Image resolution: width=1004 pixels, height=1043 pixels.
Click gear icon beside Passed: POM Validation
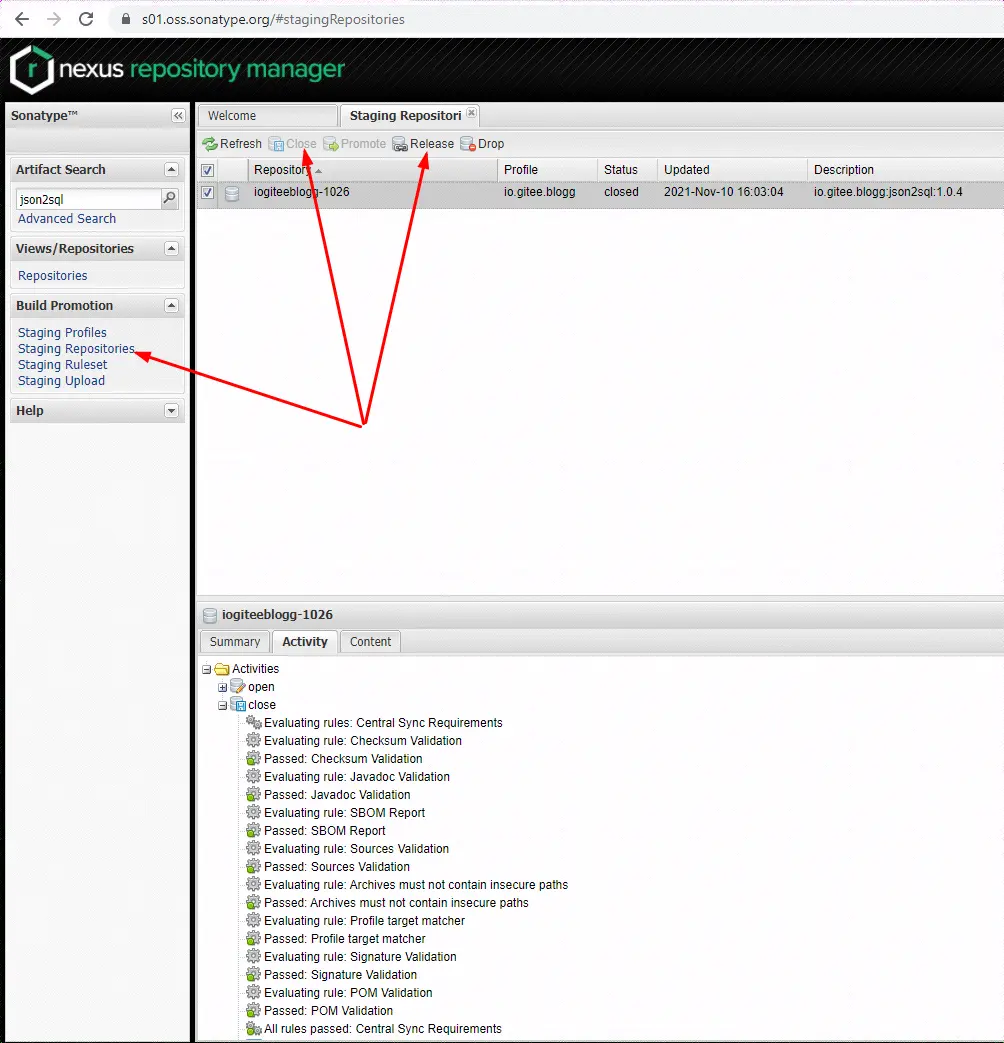click(x=253, y=1010)
